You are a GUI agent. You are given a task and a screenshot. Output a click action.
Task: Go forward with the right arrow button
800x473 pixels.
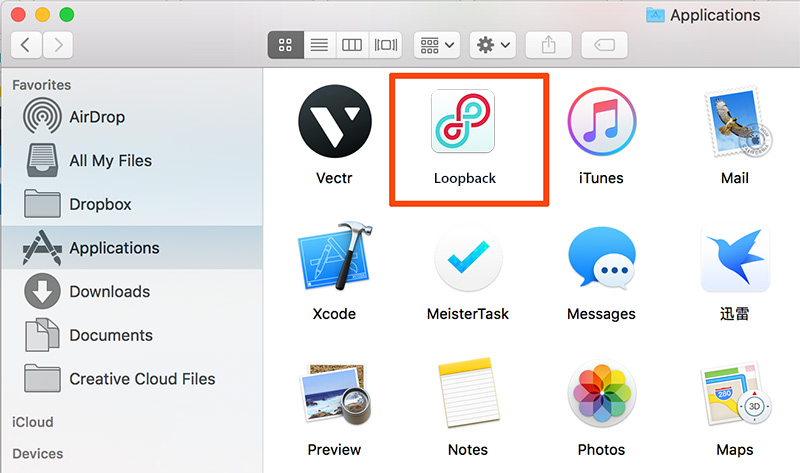click(58, 45)
